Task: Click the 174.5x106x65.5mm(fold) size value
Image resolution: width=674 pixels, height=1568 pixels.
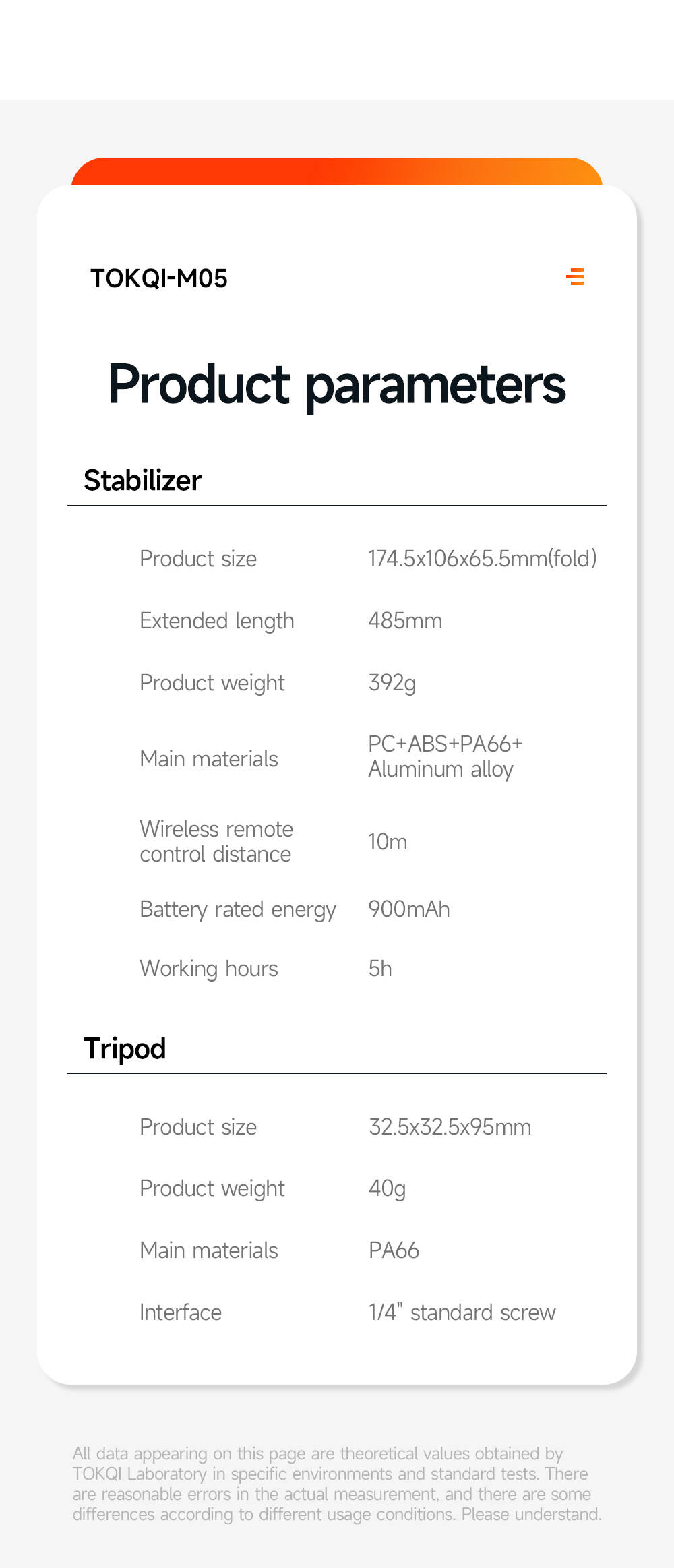Action: (482, 559)
